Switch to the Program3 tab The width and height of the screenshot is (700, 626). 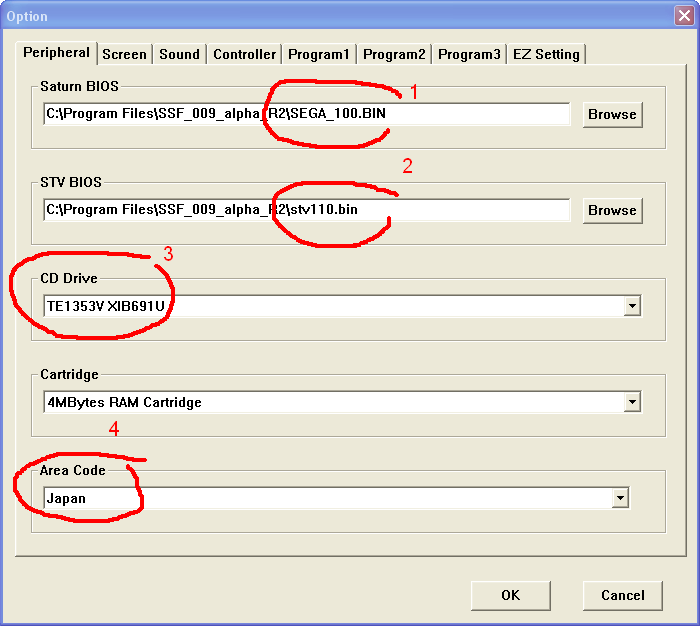pyautogui.click(x=468, y=54)
